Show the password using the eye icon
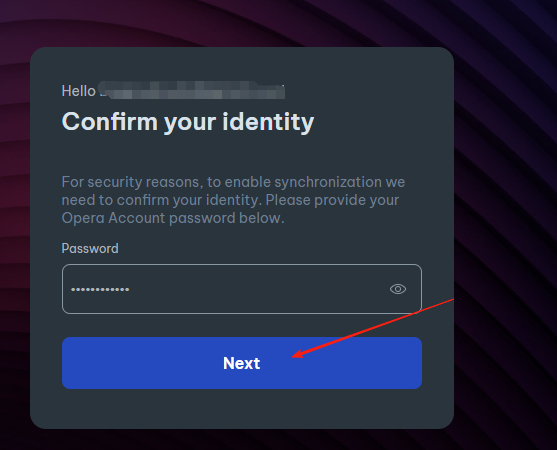 398,289
